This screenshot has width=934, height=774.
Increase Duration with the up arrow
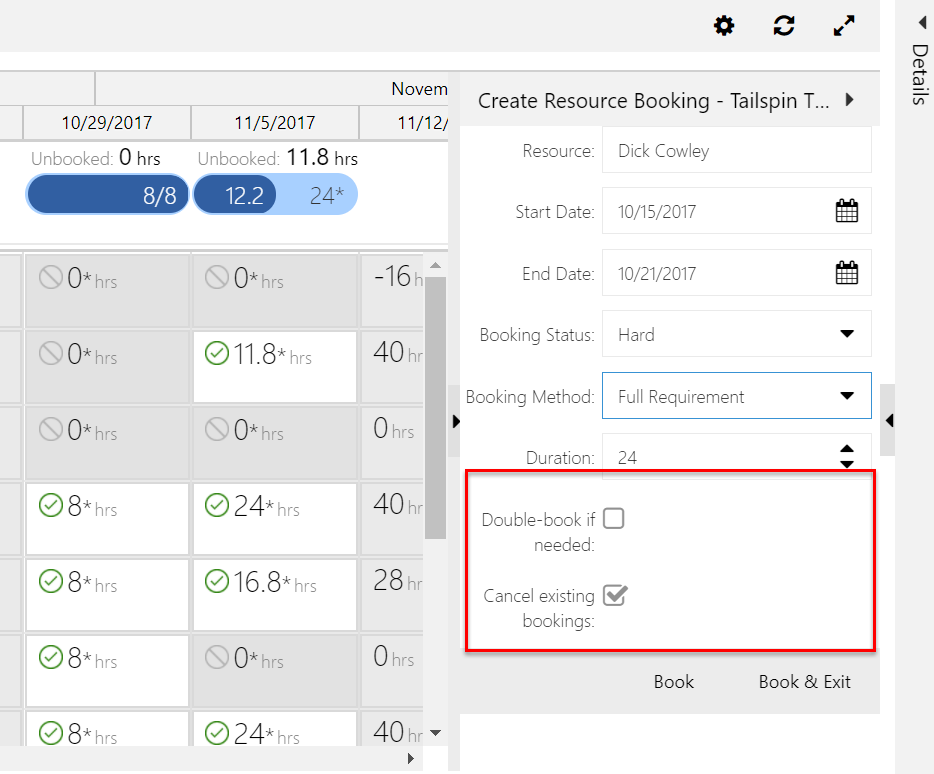pyautogui.click(x=846, y=450)
